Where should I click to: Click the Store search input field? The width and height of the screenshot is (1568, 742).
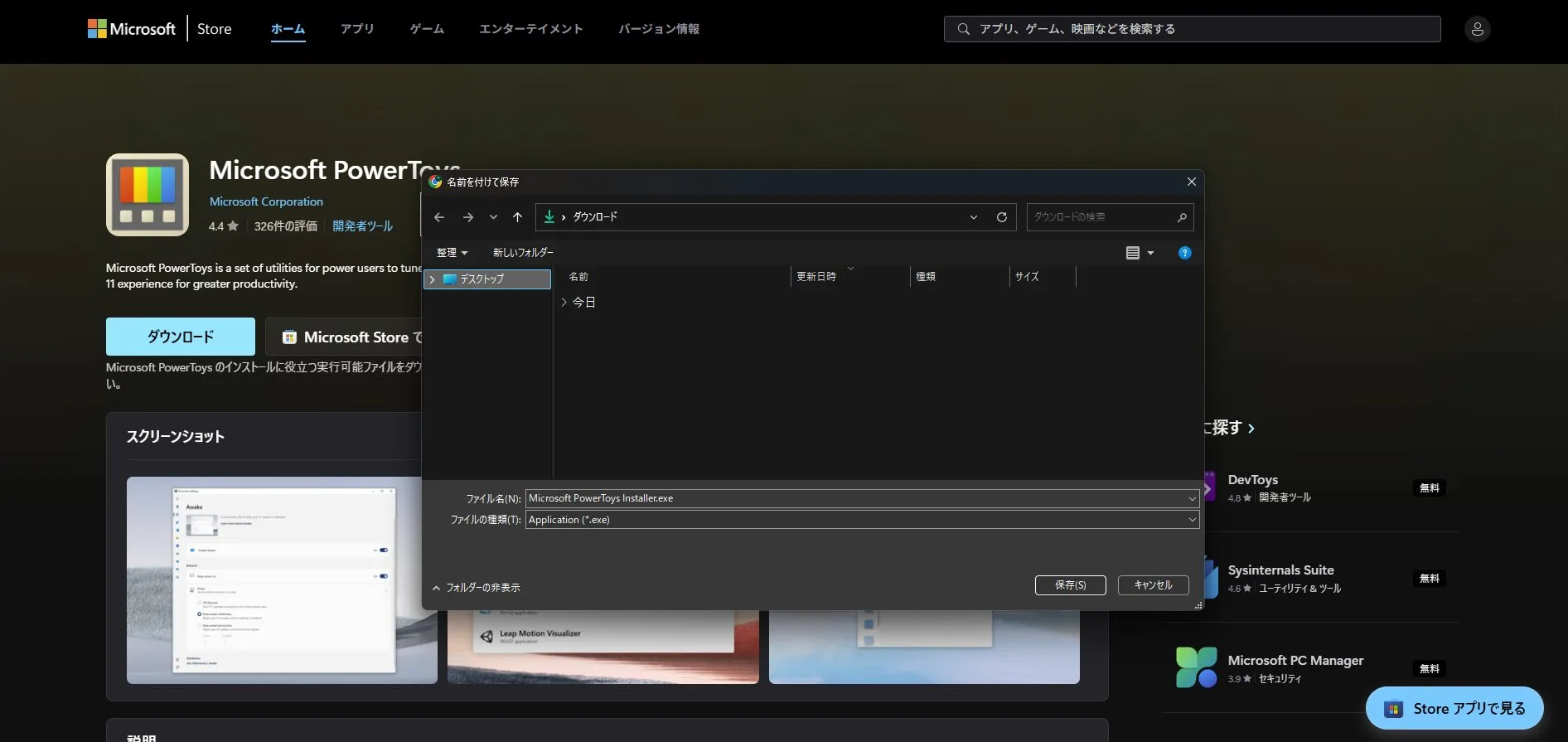(1192, 29)
